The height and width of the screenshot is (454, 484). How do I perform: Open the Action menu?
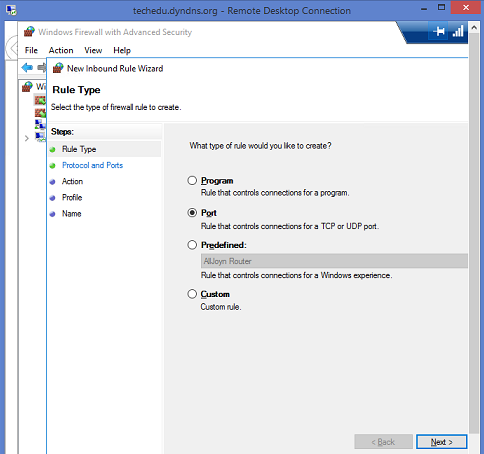[61, 50]
